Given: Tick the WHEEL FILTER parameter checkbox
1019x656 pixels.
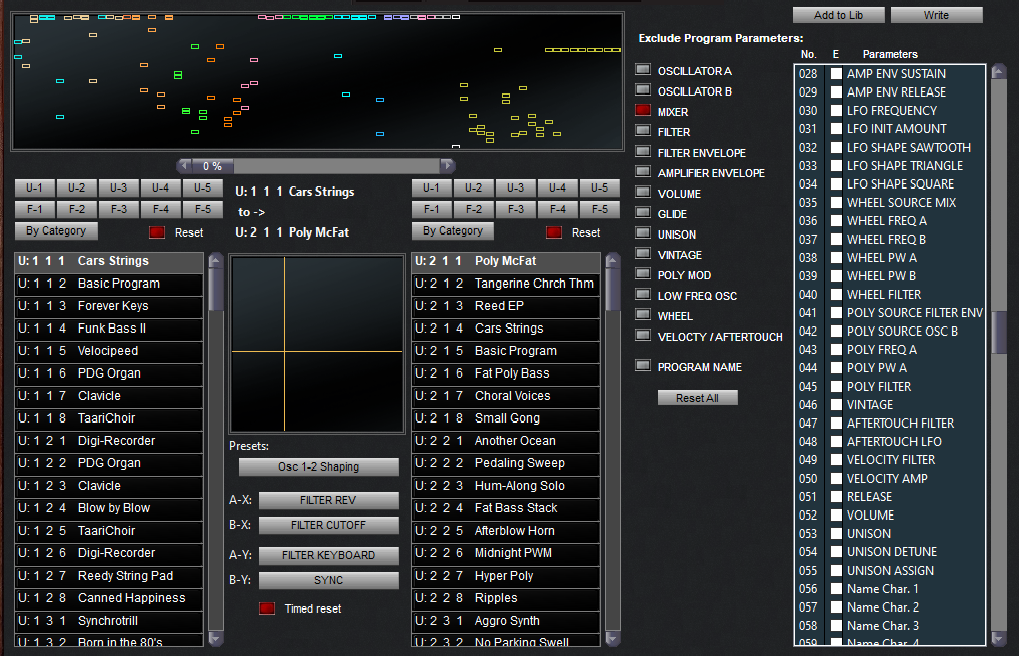Looking at the screenshot, I should click(x=836, y=295).
